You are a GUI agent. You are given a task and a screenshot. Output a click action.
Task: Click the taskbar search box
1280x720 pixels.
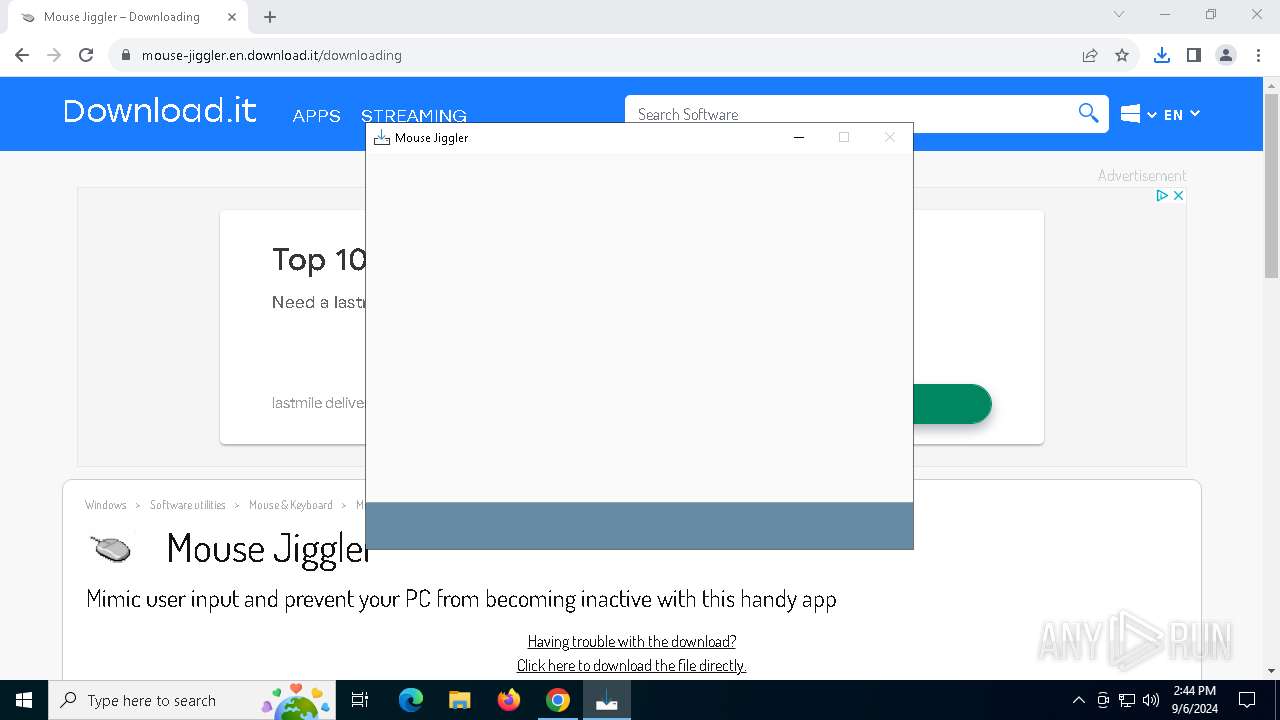(x=192, y=700)
